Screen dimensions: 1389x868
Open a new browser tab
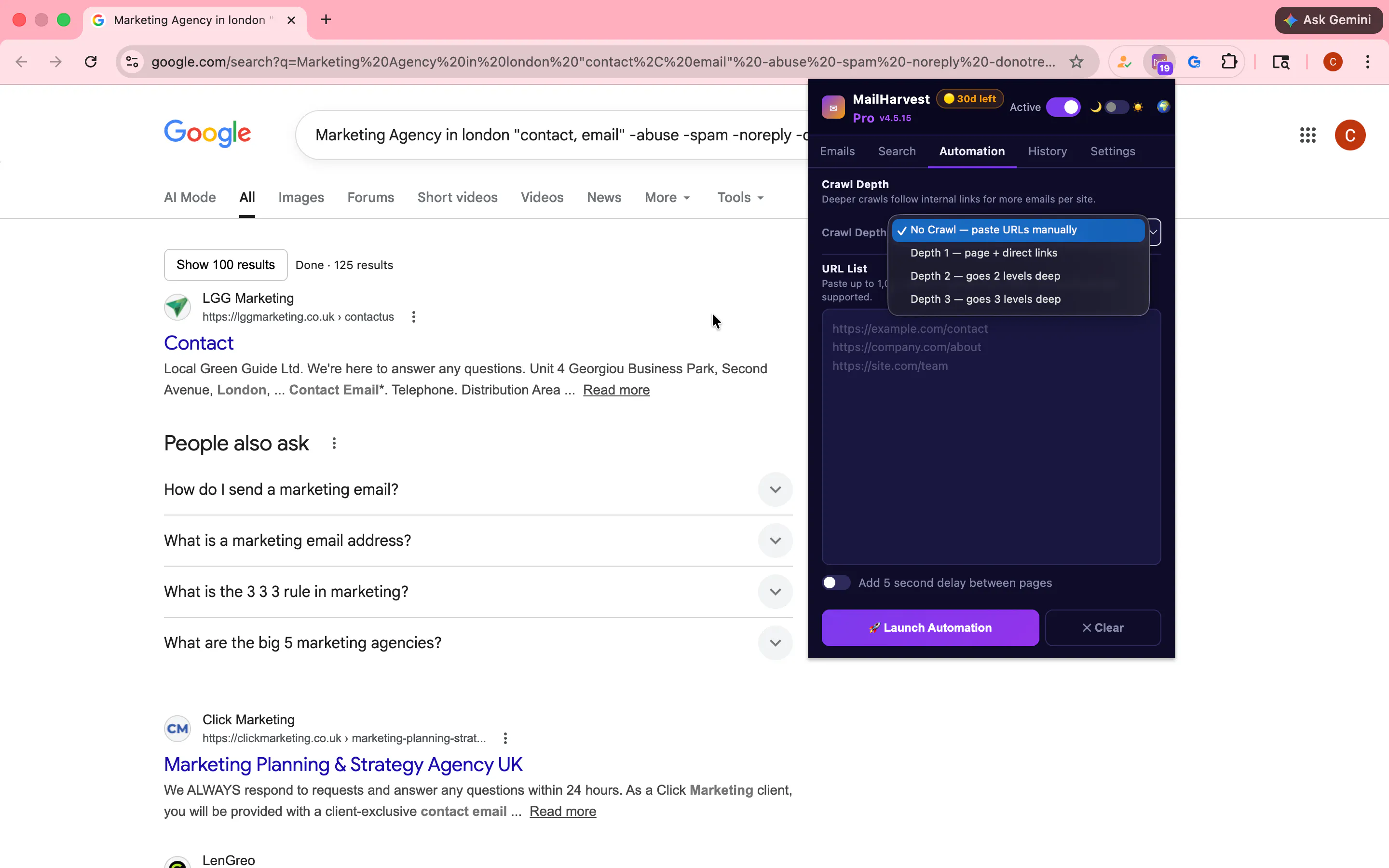pos(326,20)
